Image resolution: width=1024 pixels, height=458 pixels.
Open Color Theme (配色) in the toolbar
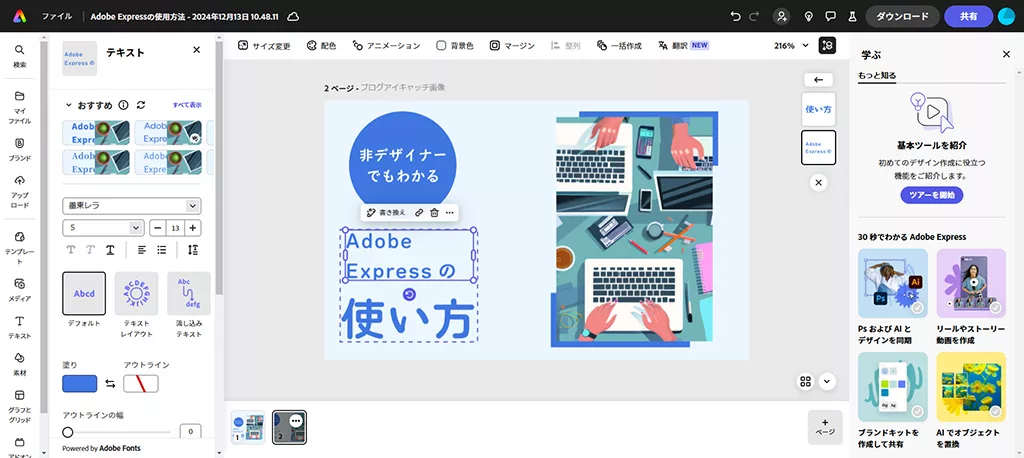321,46
